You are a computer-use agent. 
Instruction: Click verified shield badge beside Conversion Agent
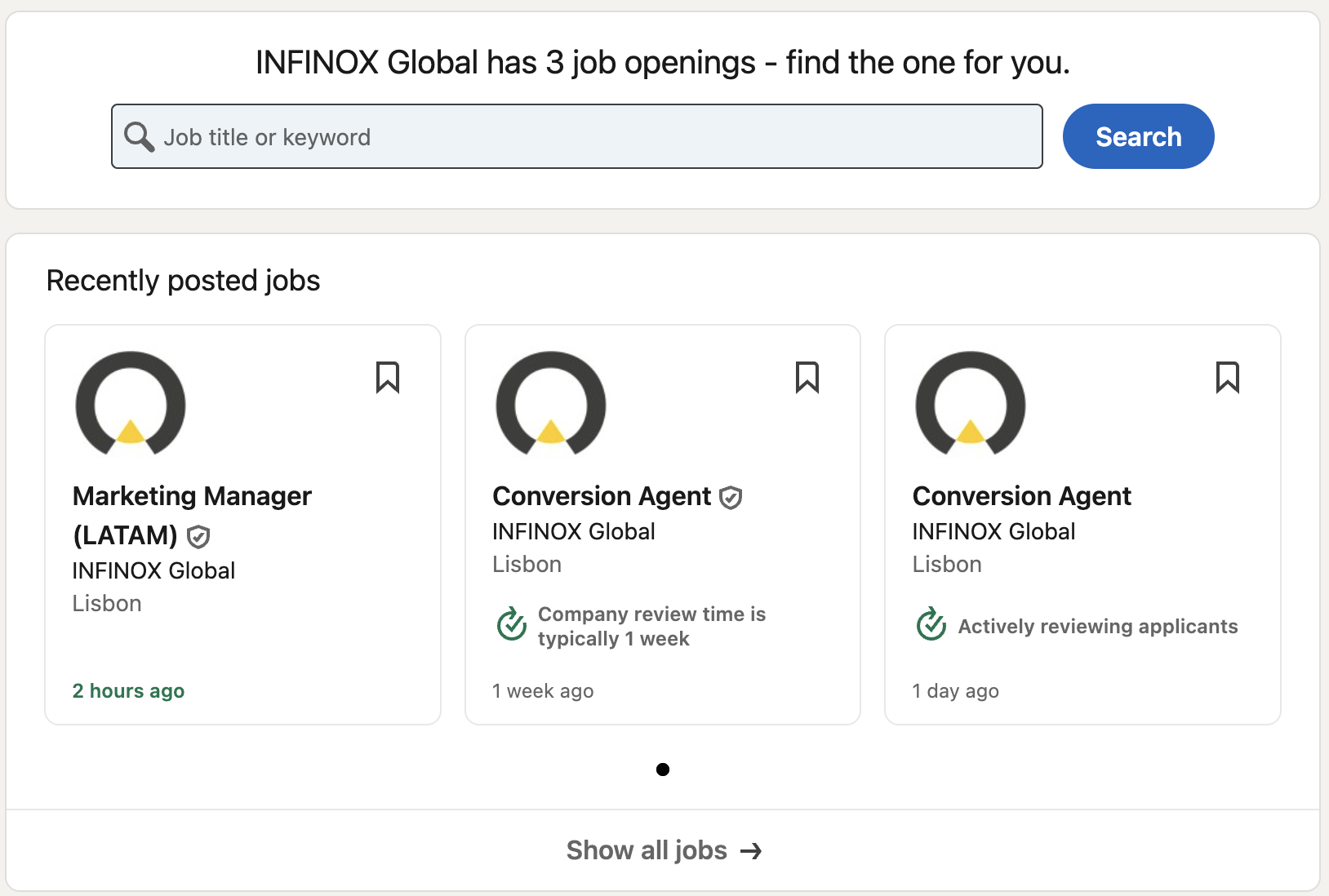point(731,498)
